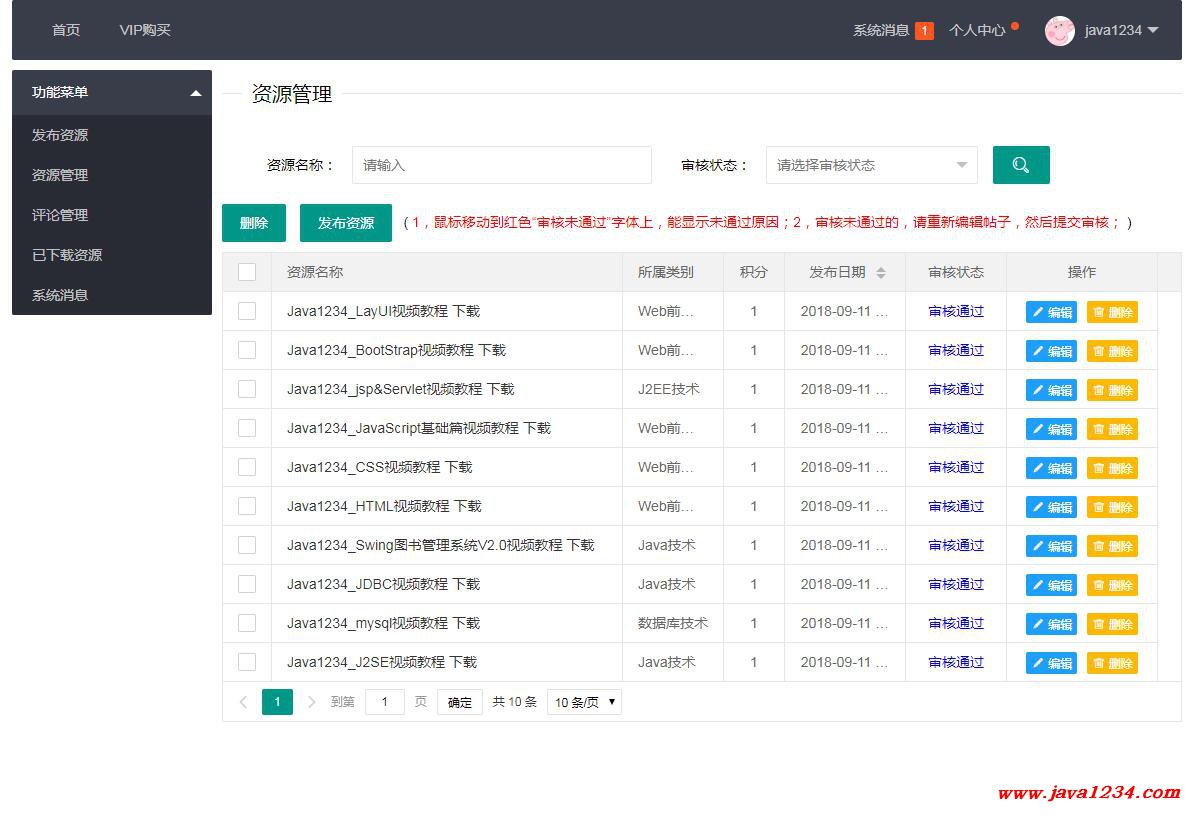This screenshot has height=816, width=1195.
Task: Edit the Java1234_JDBC视频教程 resource
Action: coord(1051,584)
